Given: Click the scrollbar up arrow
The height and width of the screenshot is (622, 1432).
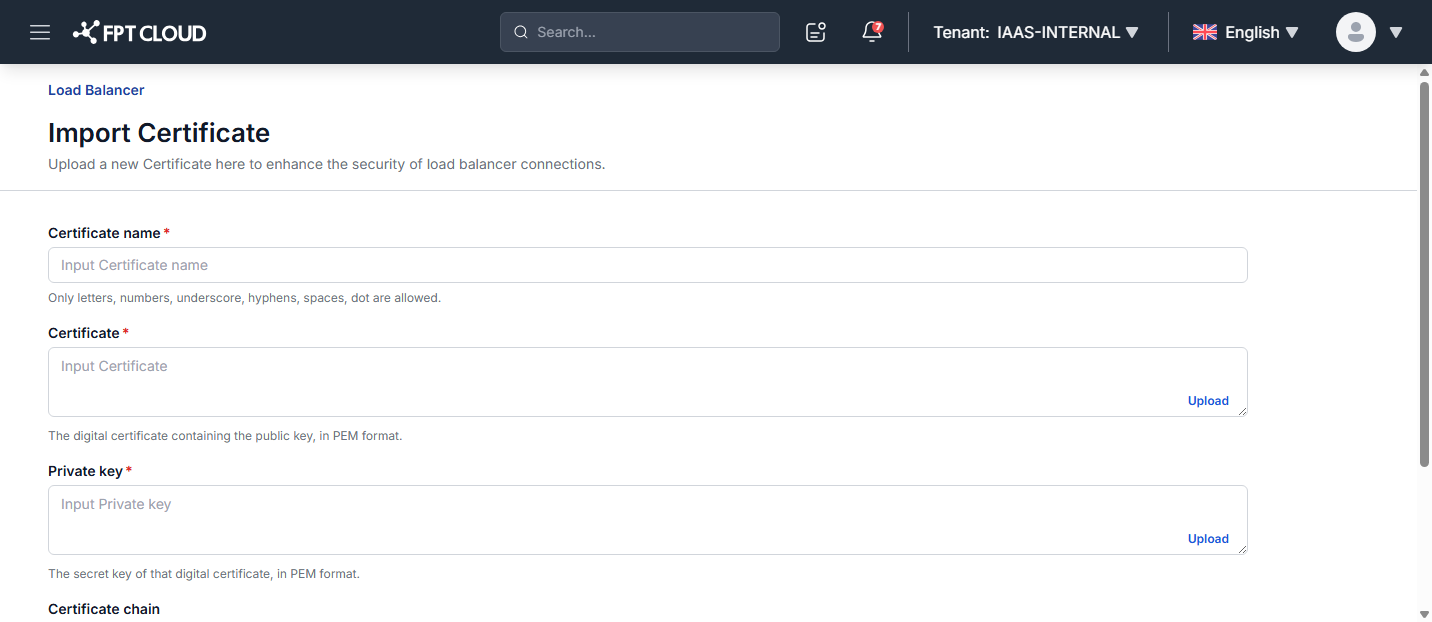Looking at the screenshot, I should coord(1425,73).
